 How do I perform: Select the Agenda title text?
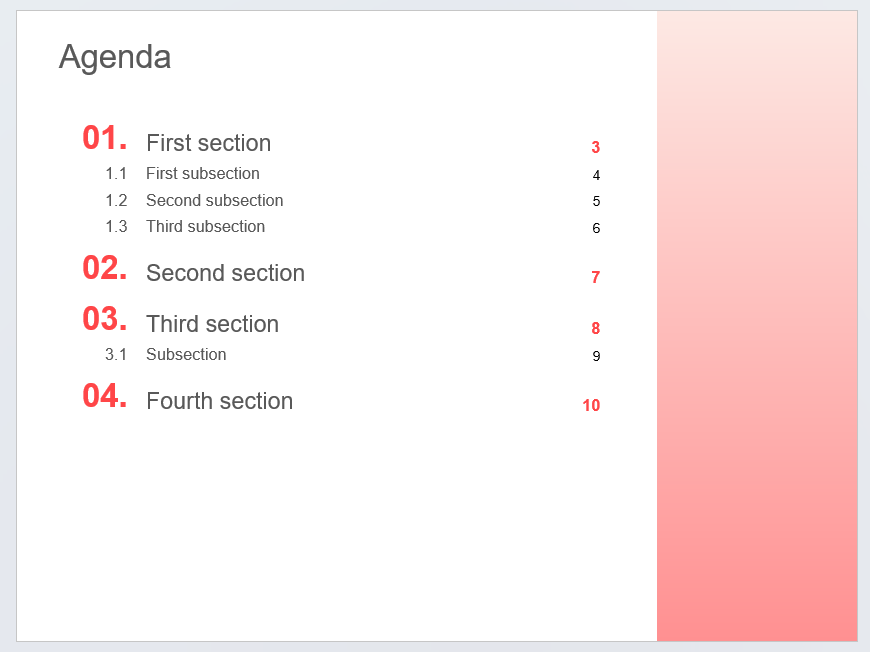[115, 57]
